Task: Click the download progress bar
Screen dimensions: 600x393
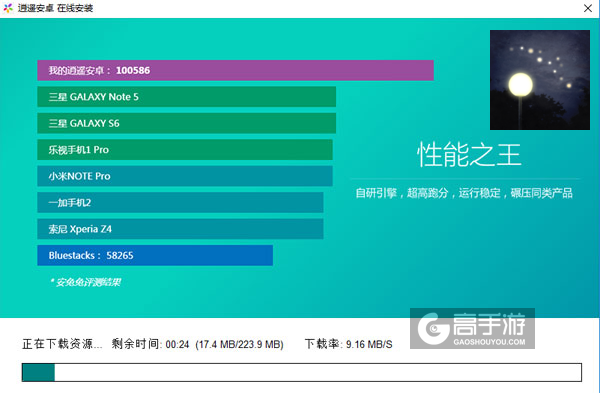Action: pyautogui.click(x=302, y=372)
